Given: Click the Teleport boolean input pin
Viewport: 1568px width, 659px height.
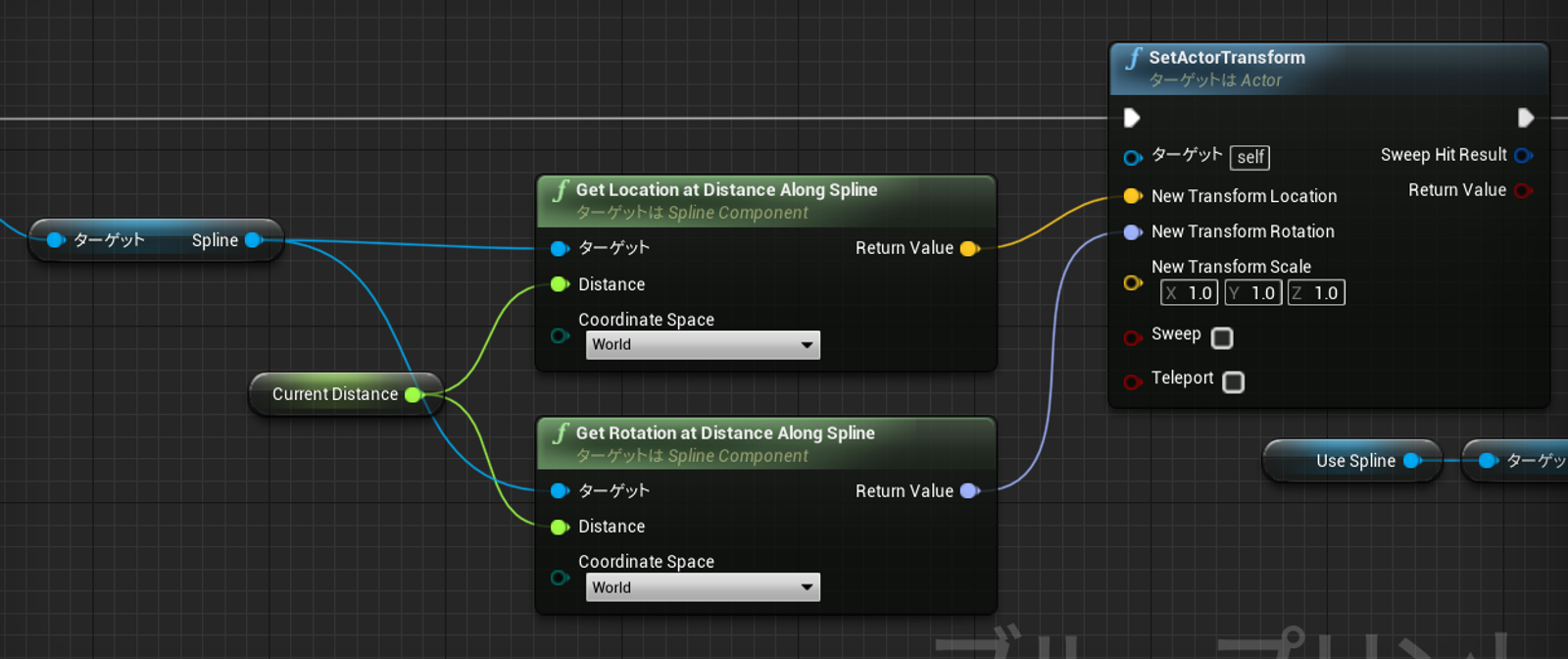Looking at the screenshot, I should [1133, 381].
